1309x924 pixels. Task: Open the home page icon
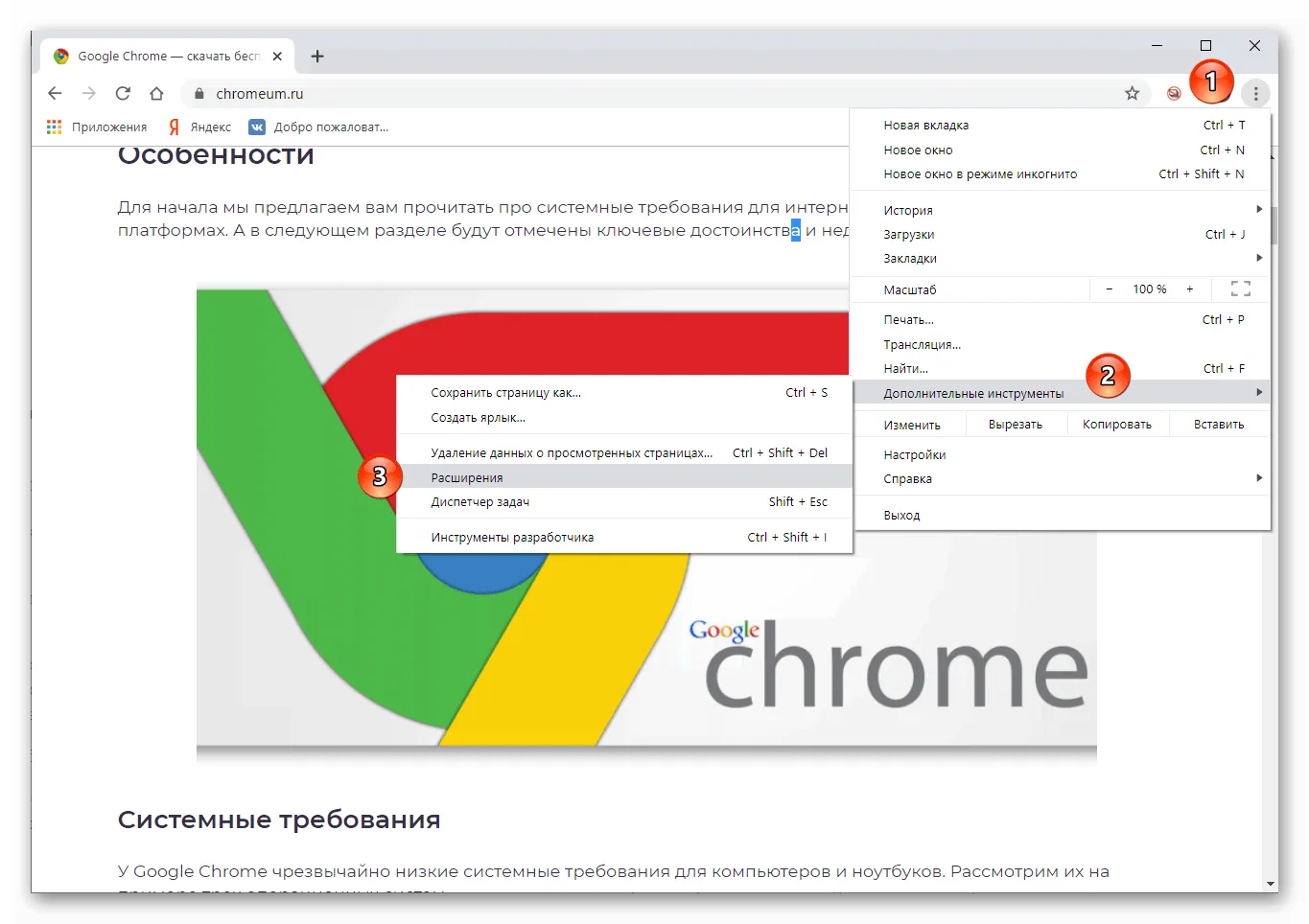click(156, 93)
